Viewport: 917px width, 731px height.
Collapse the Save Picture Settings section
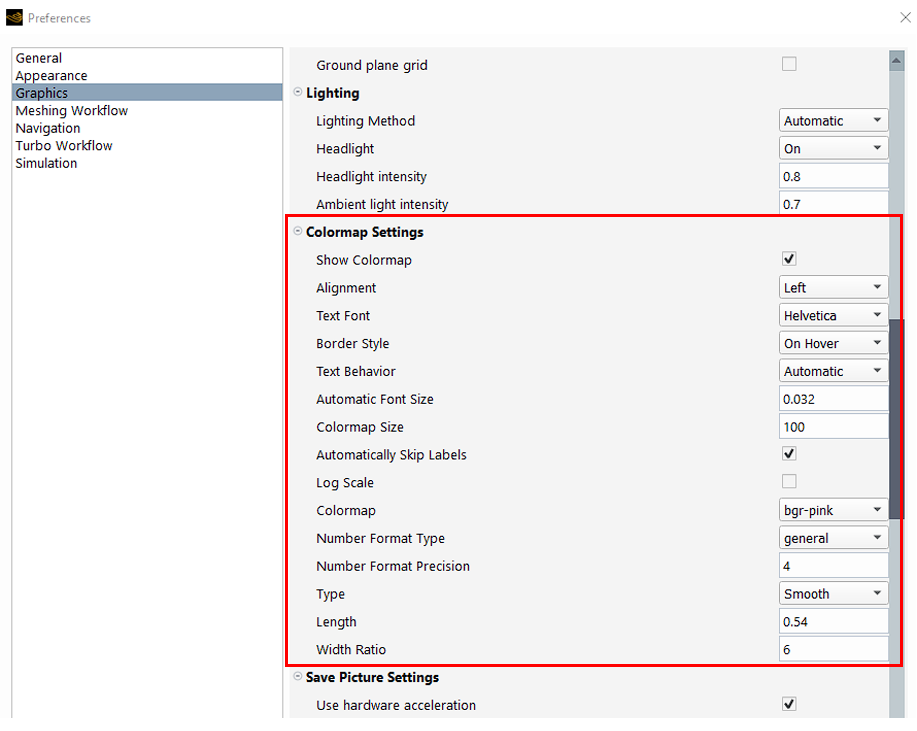tap(297, 677)
